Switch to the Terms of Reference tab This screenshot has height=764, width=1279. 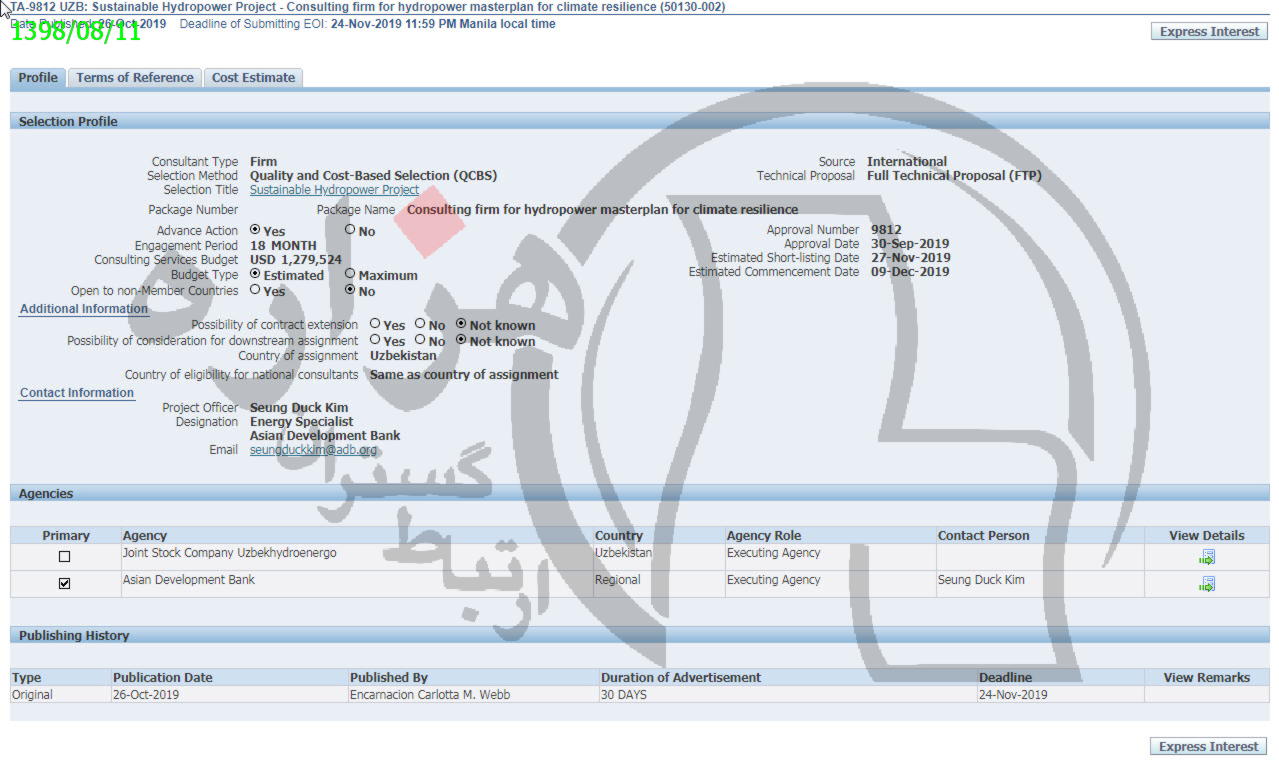click(x=135, y=78)
